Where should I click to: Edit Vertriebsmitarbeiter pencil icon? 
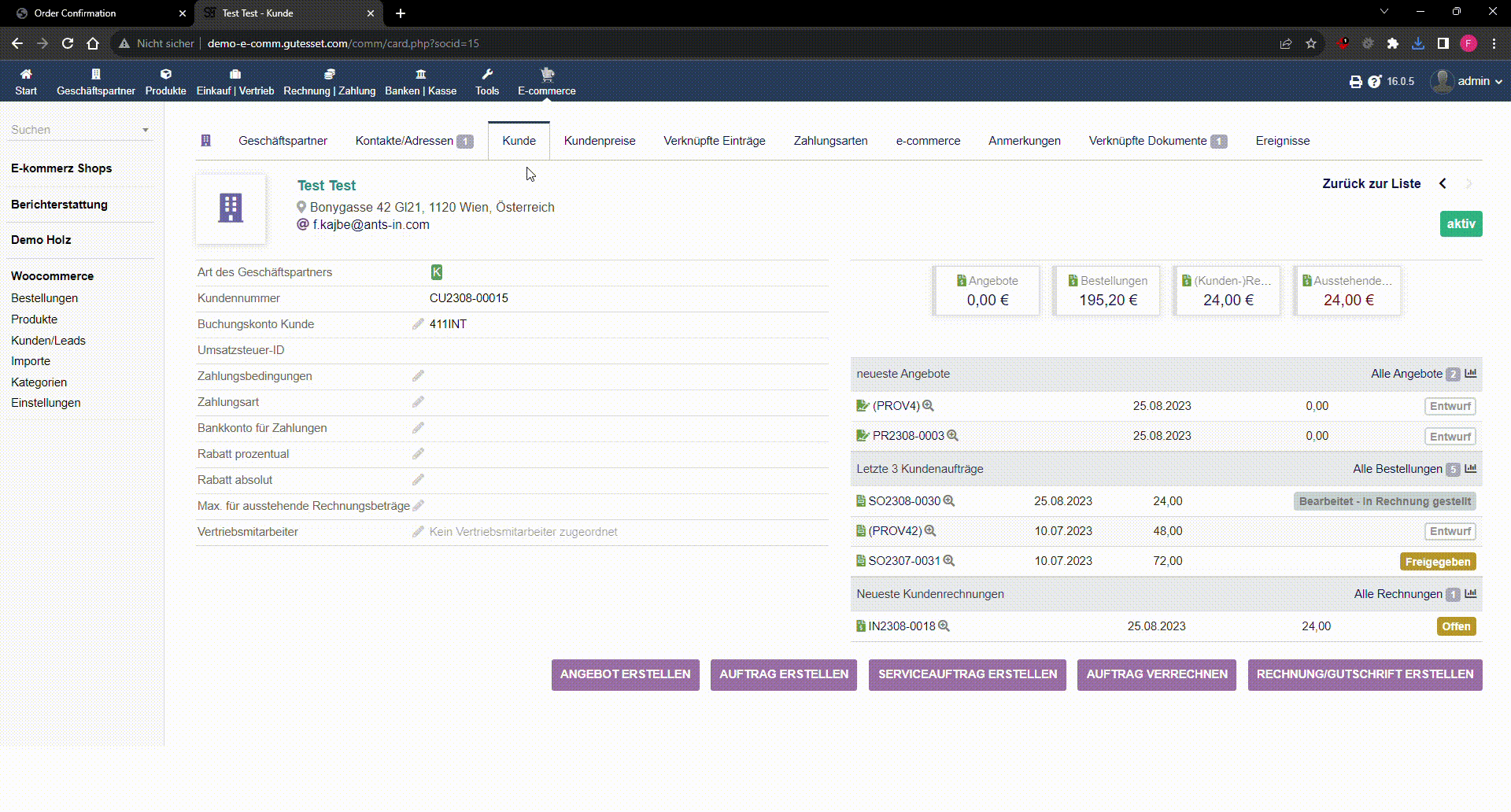point(418,532)
